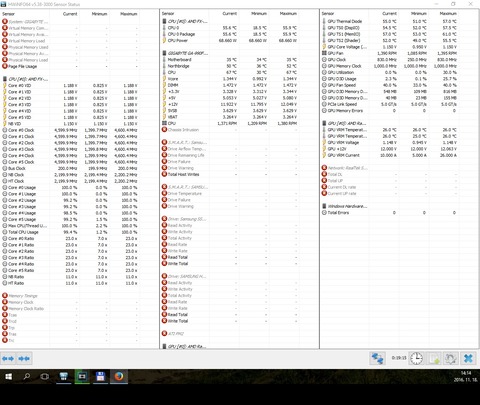Click the red X icon beside Memory Clock Ratio

pyautogui.click(x=5, y=309)
